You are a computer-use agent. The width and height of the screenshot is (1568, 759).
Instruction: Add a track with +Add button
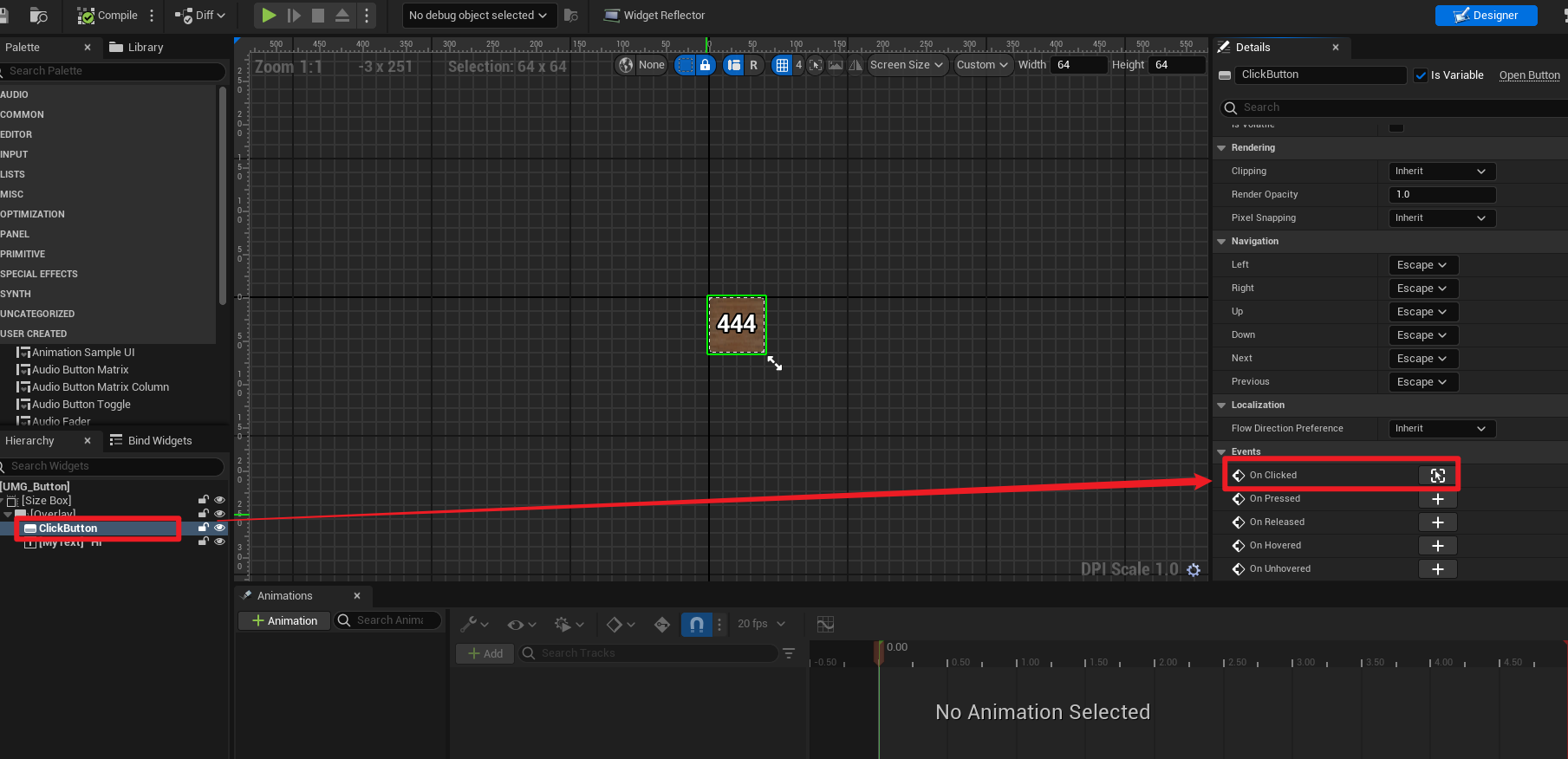click(x=485, y=653)
